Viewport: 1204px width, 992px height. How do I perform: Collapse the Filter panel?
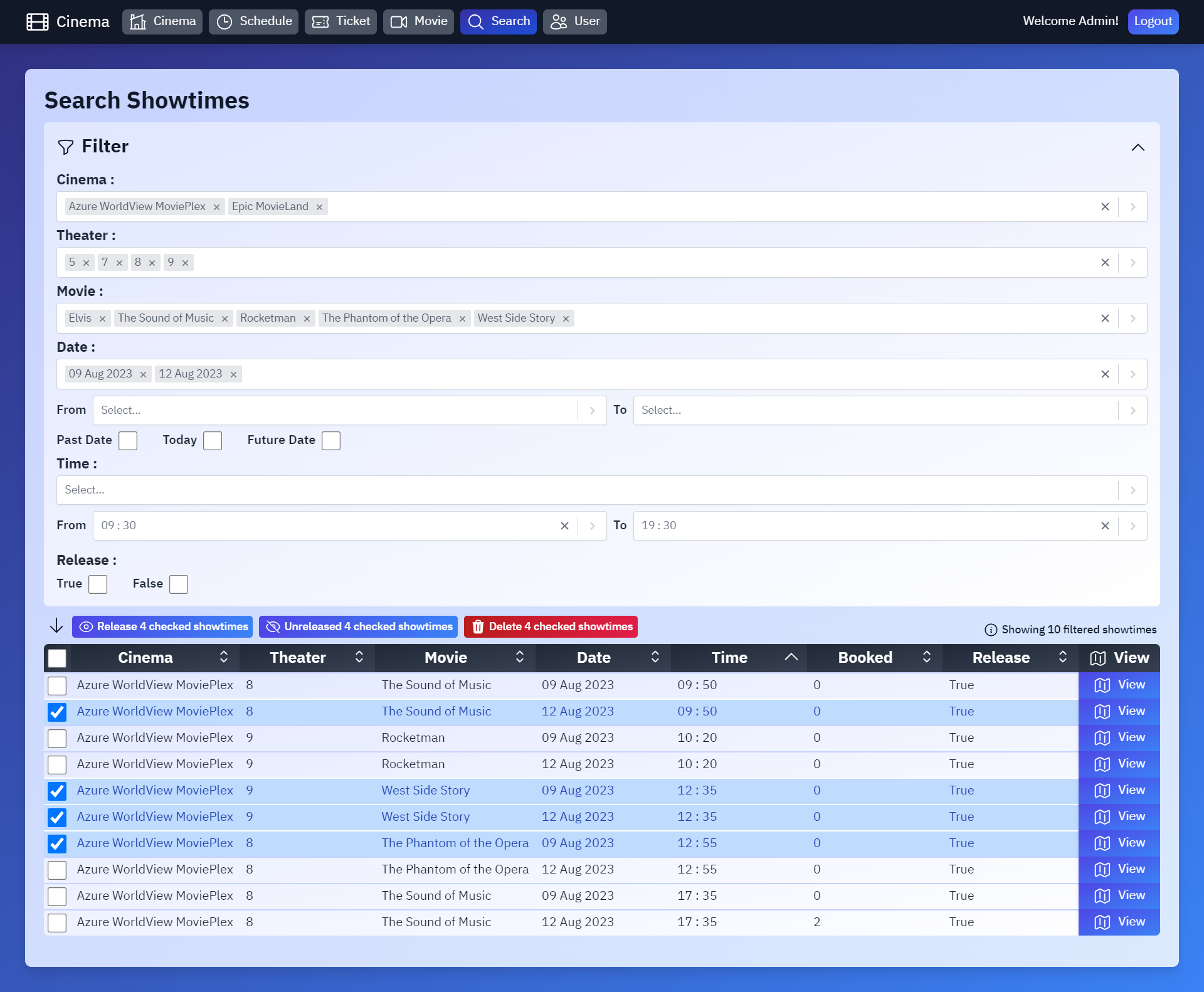tap(1138, 147)
